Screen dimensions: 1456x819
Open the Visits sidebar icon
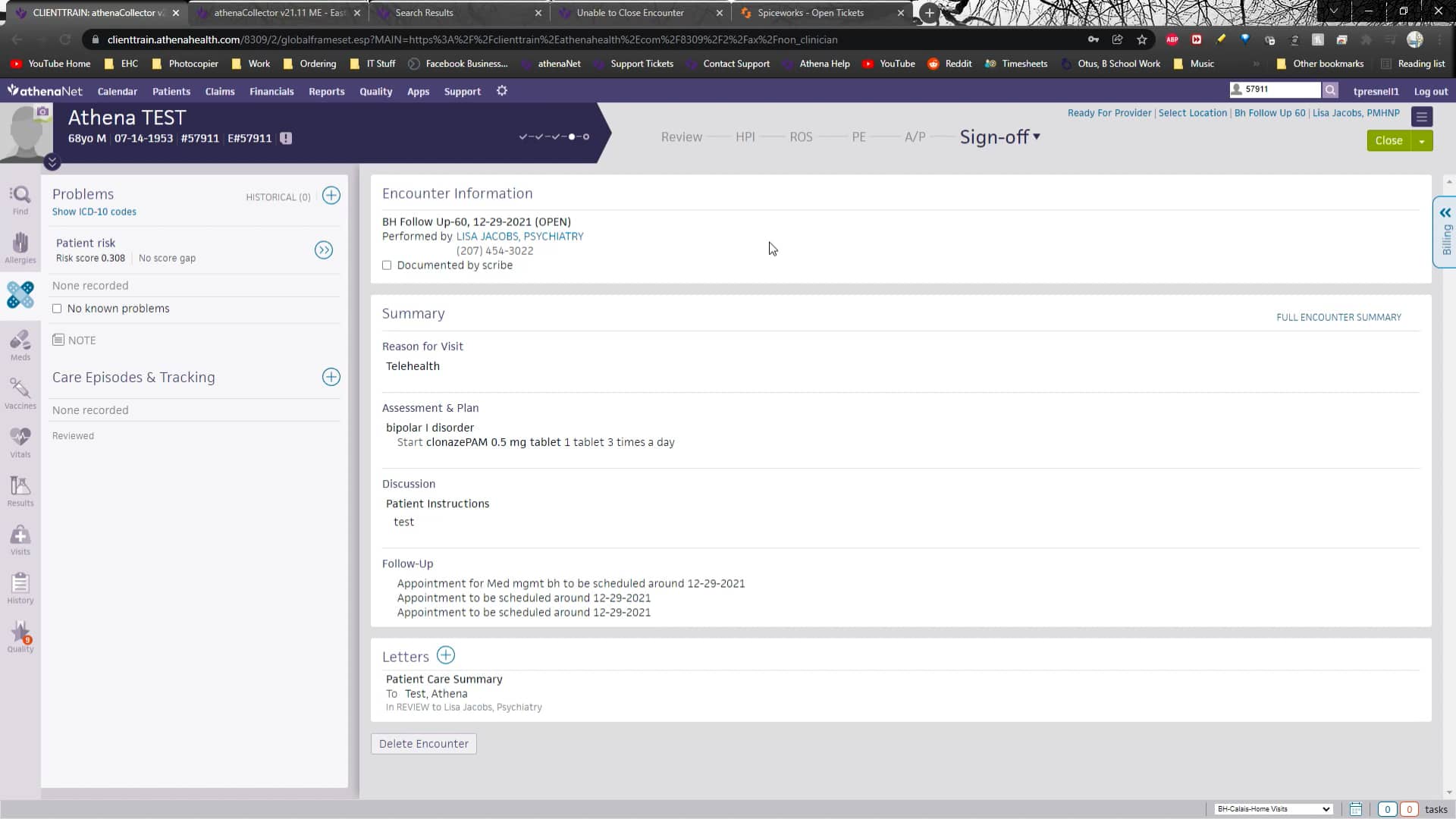[x=20, y=539]
